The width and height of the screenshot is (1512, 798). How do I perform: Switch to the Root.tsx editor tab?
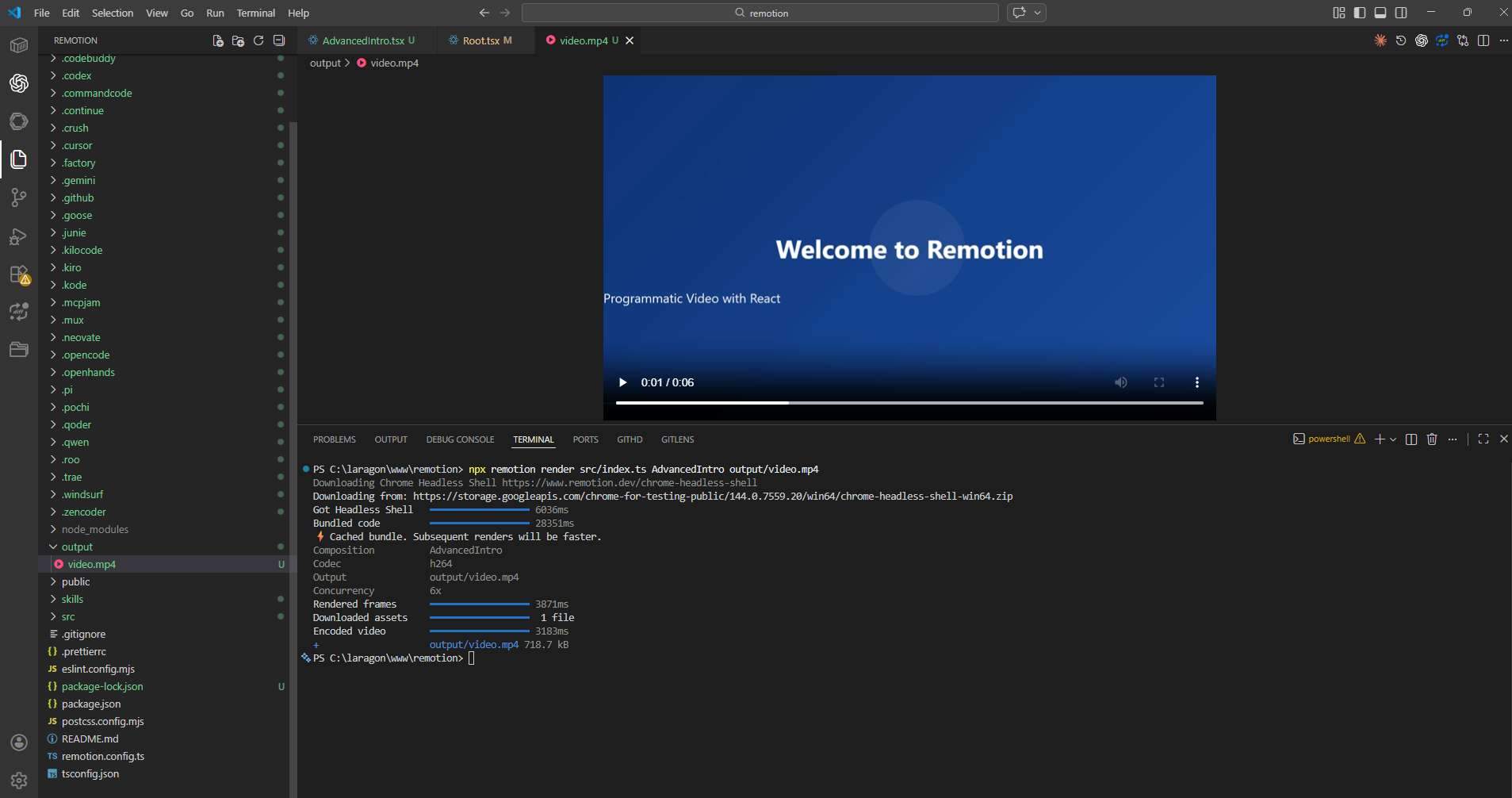click(480, 40)
